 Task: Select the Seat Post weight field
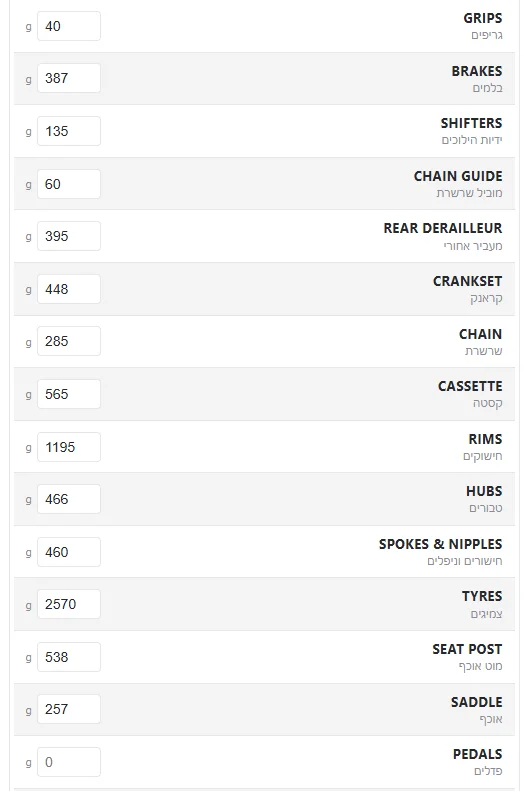pos(69,657)
